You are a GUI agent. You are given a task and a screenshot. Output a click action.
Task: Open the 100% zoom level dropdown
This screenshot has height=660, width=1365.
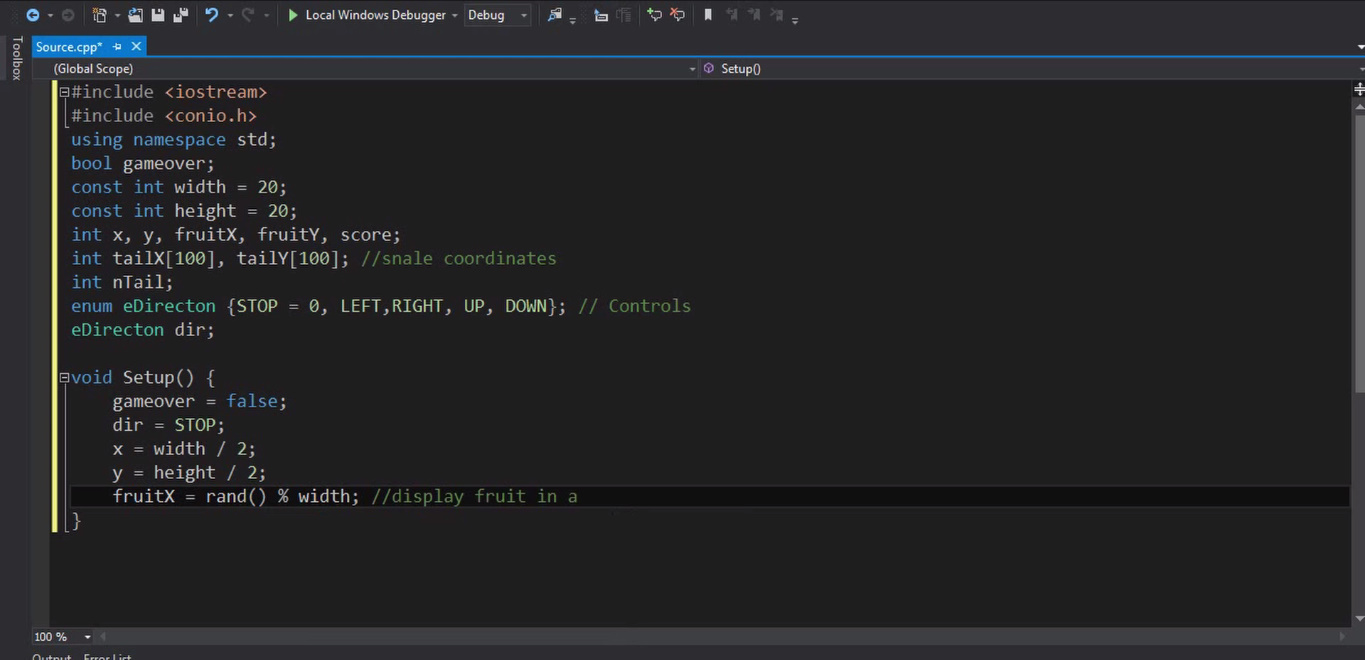click(87, 636)
